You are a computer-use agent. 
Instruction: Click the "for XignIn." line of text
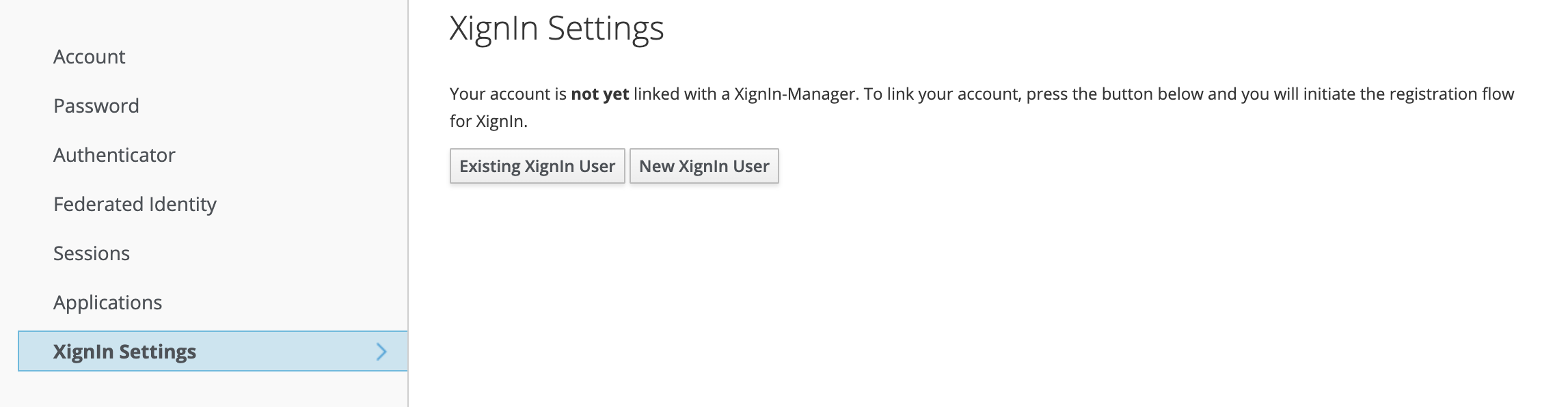click(488, 122)
